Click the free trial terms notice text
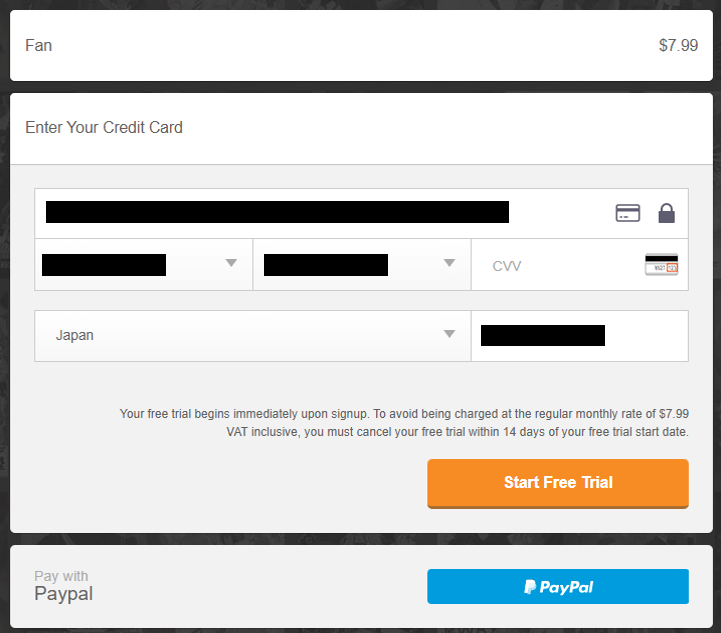Image resolution: width=721 pixels, height=633 pixels. coord(404,423)
